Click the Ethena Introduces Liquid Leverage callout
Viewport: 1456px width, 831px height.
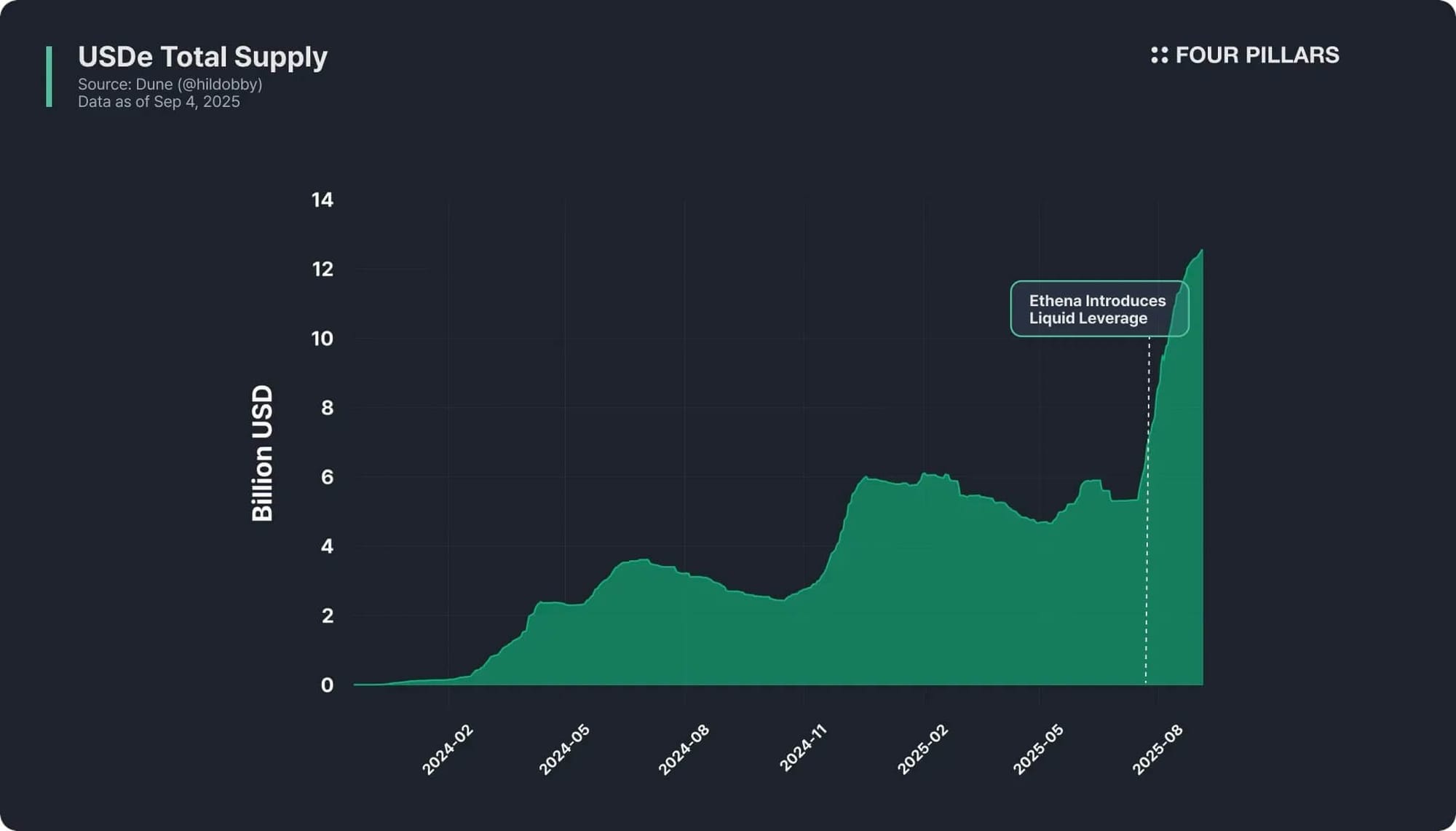click(1098, 310)
